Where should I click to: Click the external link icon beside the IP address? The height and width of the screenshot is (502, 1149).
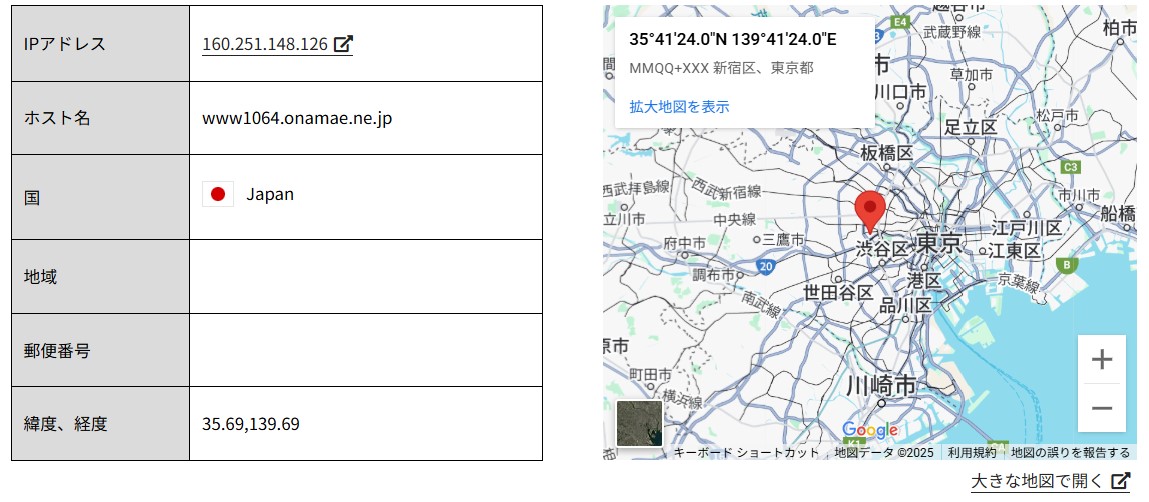pos(343,44)
